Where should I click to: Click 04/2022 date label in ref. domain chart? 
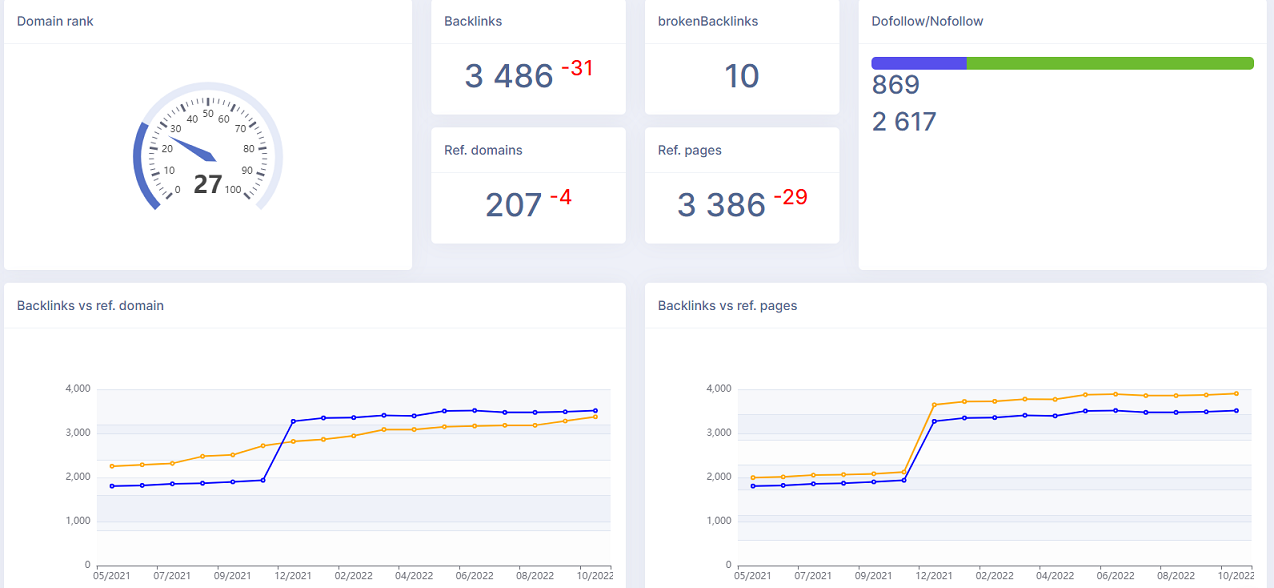pyautogui.click(x=413, y=576)
